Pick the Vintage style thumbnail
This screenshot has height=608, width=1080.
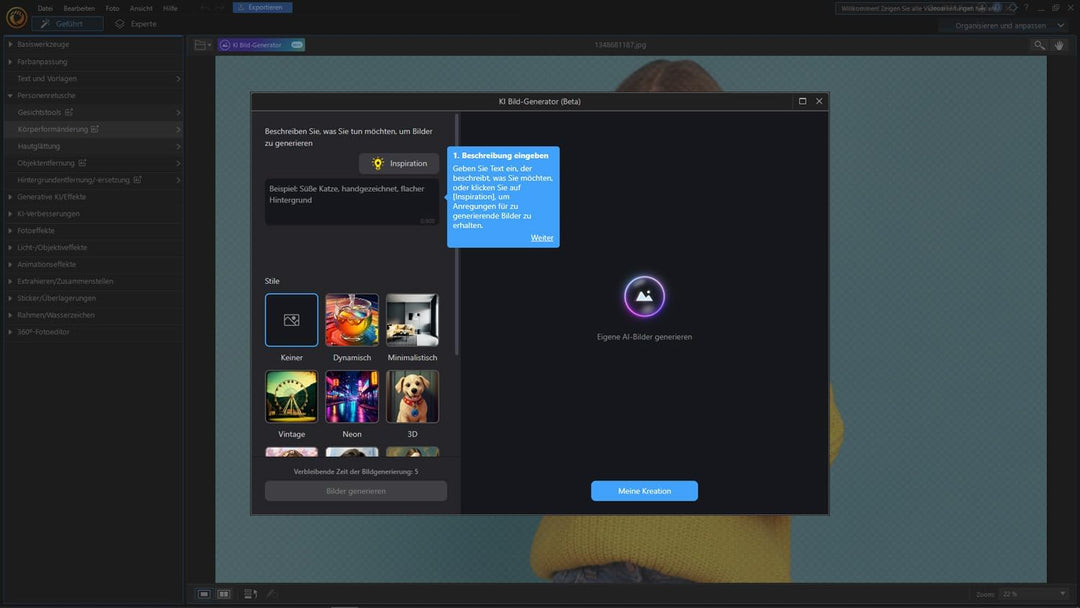pyautogui.click(x=291, y=397)
